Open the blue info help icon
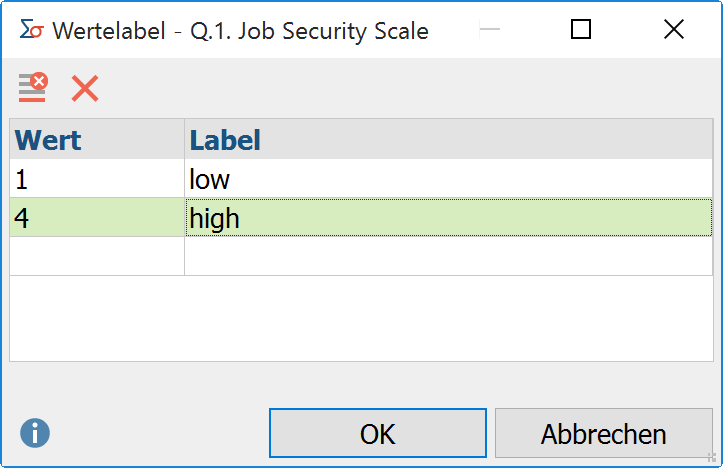 [35, 433]
